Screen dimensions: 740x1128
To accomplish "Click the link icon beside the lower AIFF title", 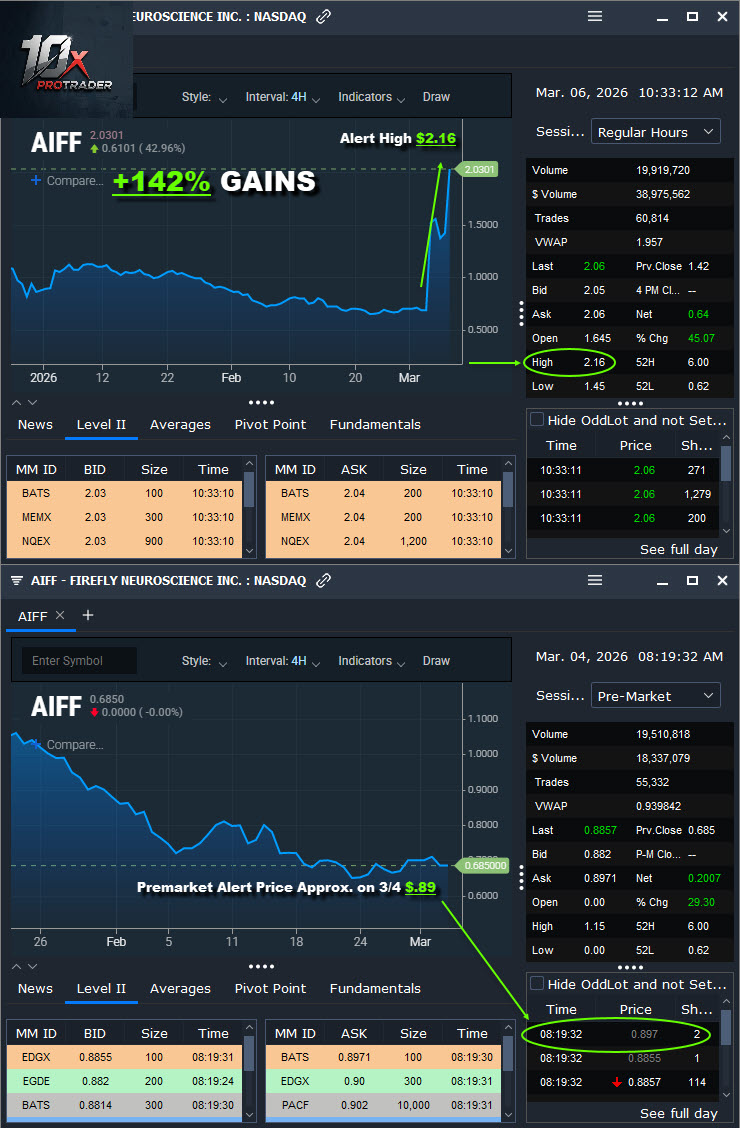I will (323, 580).
